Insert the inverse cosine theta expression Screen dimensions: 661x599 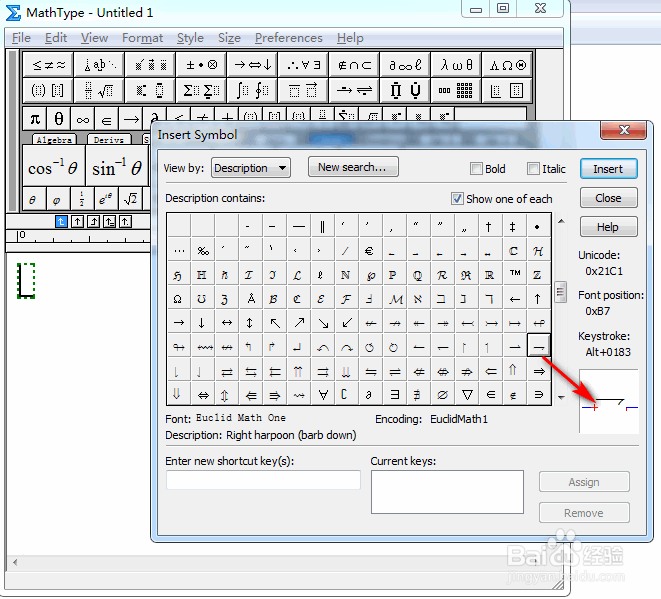point(54,167)
